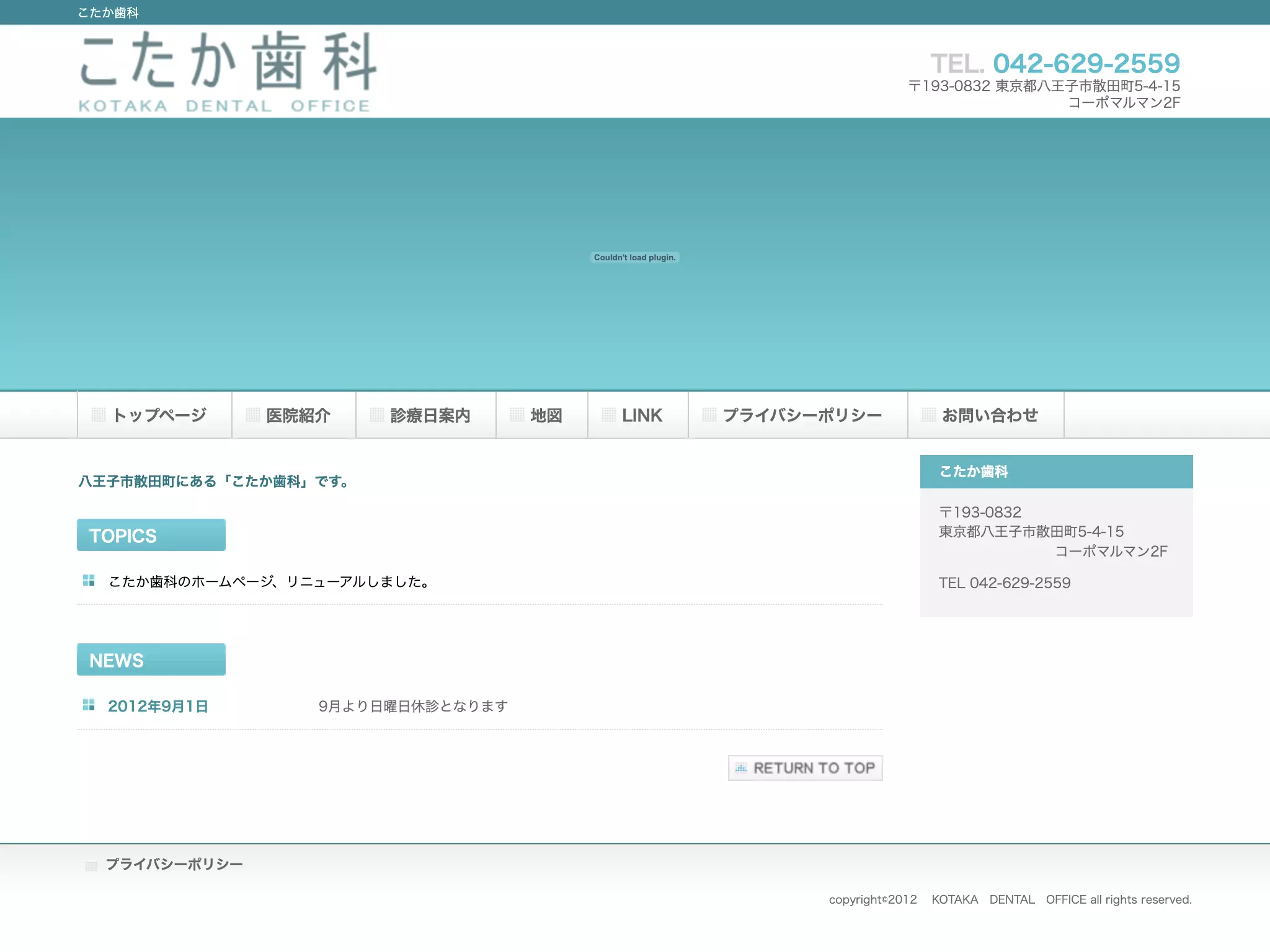Screen dimensions: 1270x952
Task: Click the こたか歯科のホームページ、リニューアルしました topic
Action: point(269,581)
